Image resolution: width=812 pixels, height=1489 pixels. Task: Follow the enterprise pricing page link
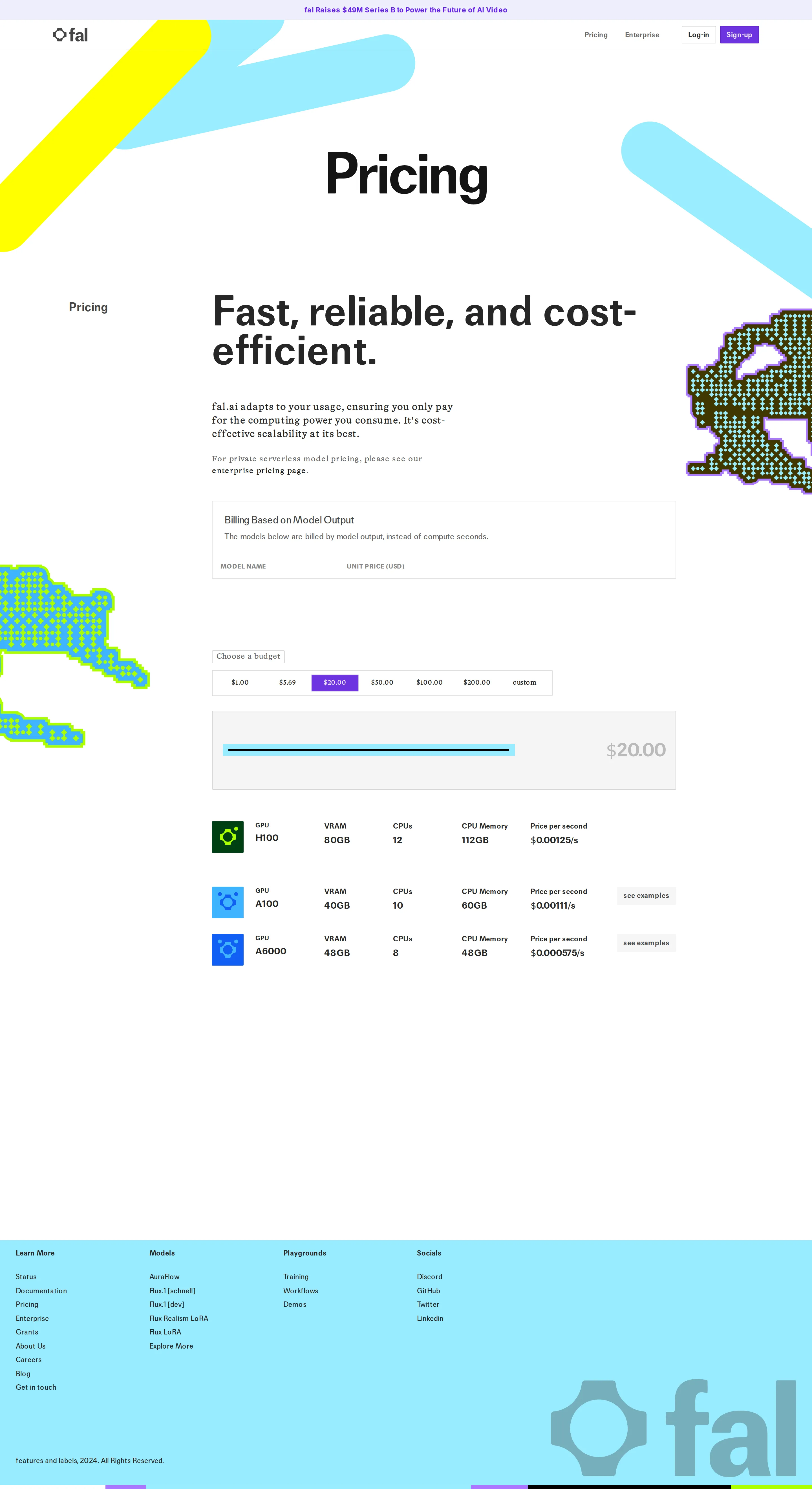pyautogui.click(x=259, y=470)
